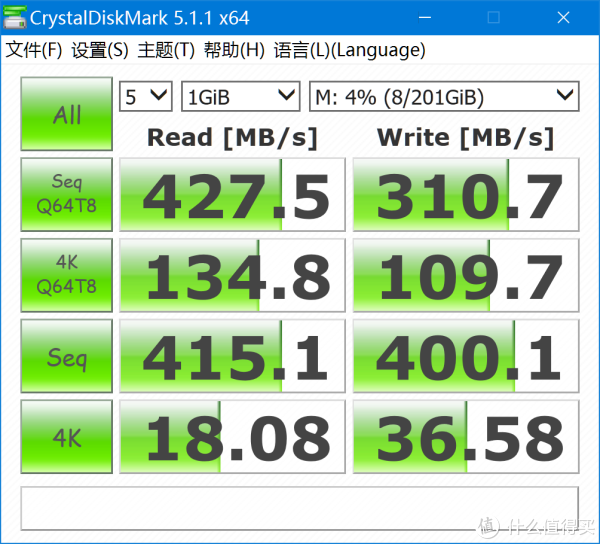Select the 4K Q64T8 write result 109.7
The height and width of the screenshot is (544, 600).
click(466, 275)
